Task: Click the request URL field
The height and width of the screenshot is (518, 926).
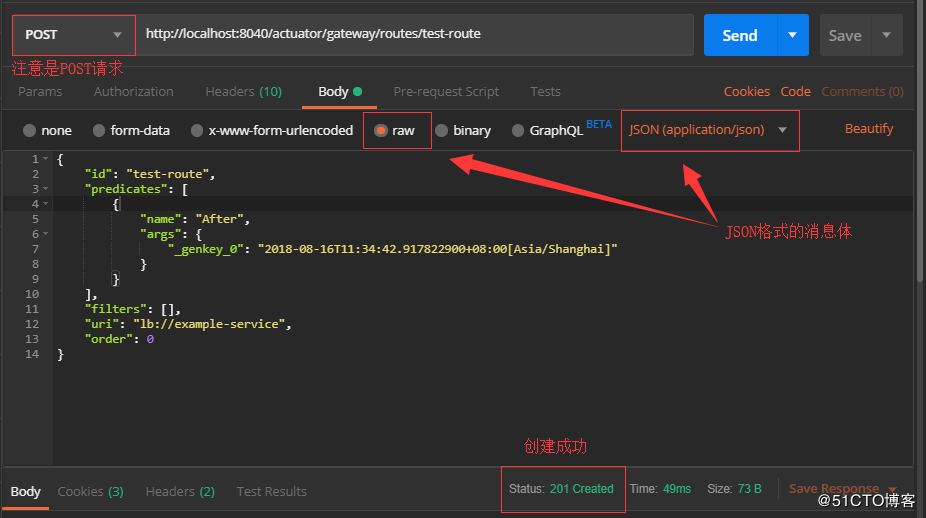Action: (x=415, y=34)
